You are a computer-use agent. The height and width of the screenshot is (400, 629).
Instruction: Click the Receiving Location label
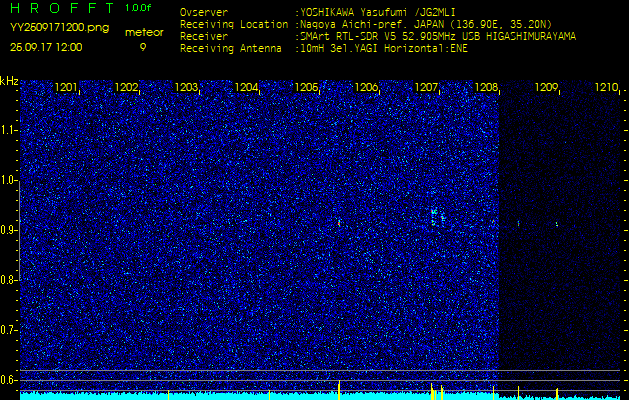coord(234,25)
